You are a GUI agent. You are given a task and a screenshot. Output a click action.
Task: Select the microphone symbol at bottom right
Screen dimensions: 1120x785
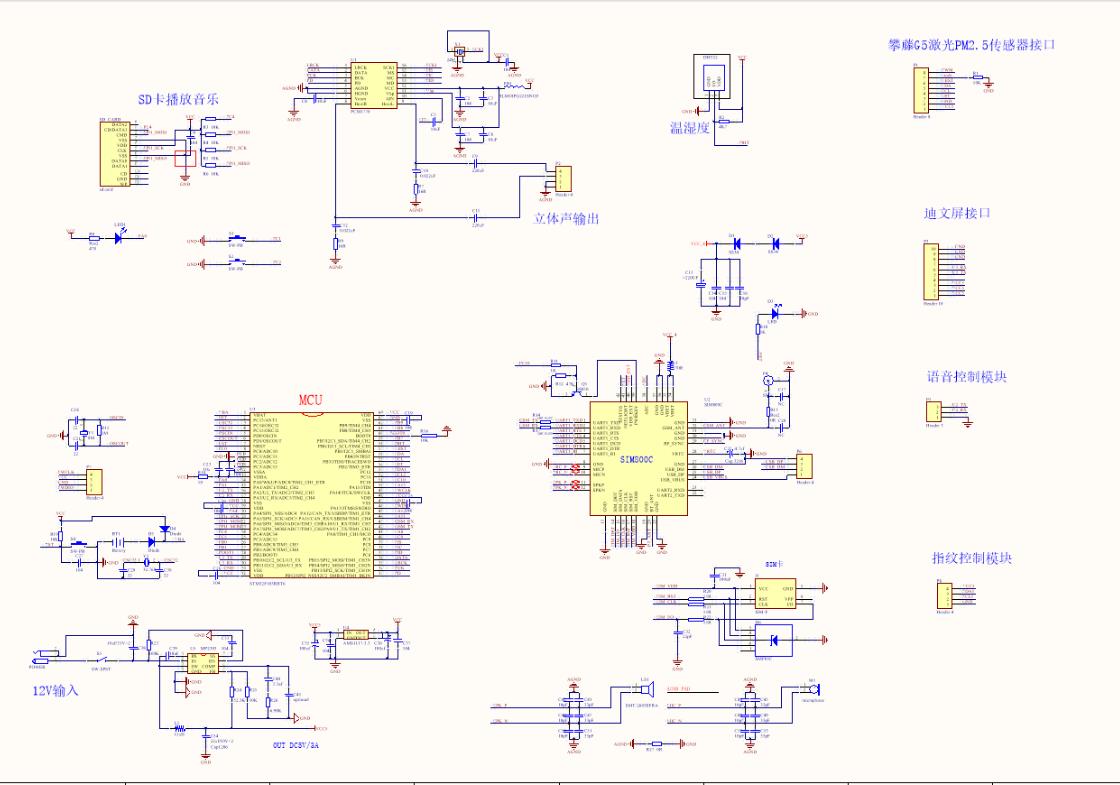(x=814, y=689)
